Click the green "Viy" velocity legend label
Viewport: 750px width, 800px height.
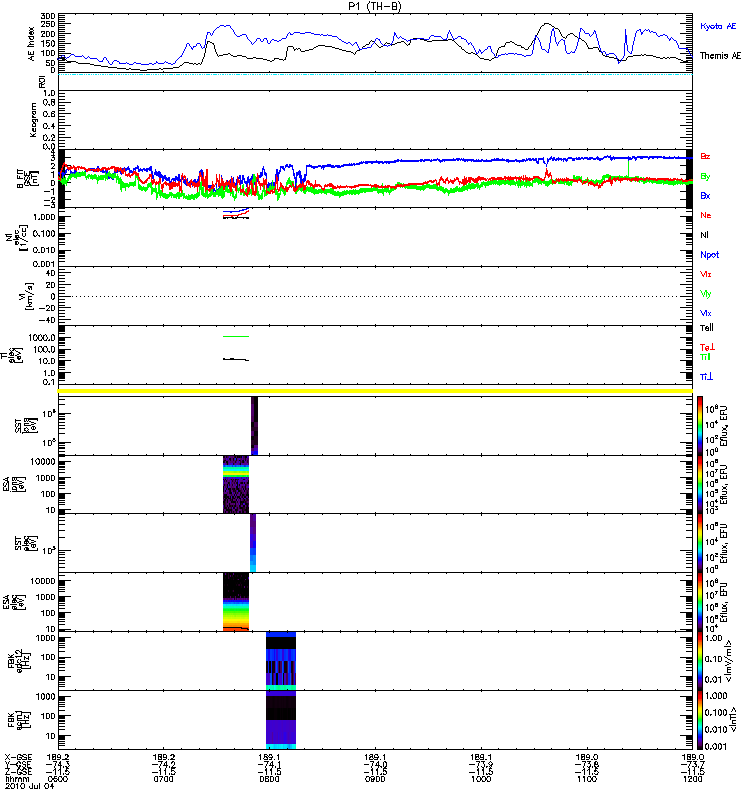706,294
